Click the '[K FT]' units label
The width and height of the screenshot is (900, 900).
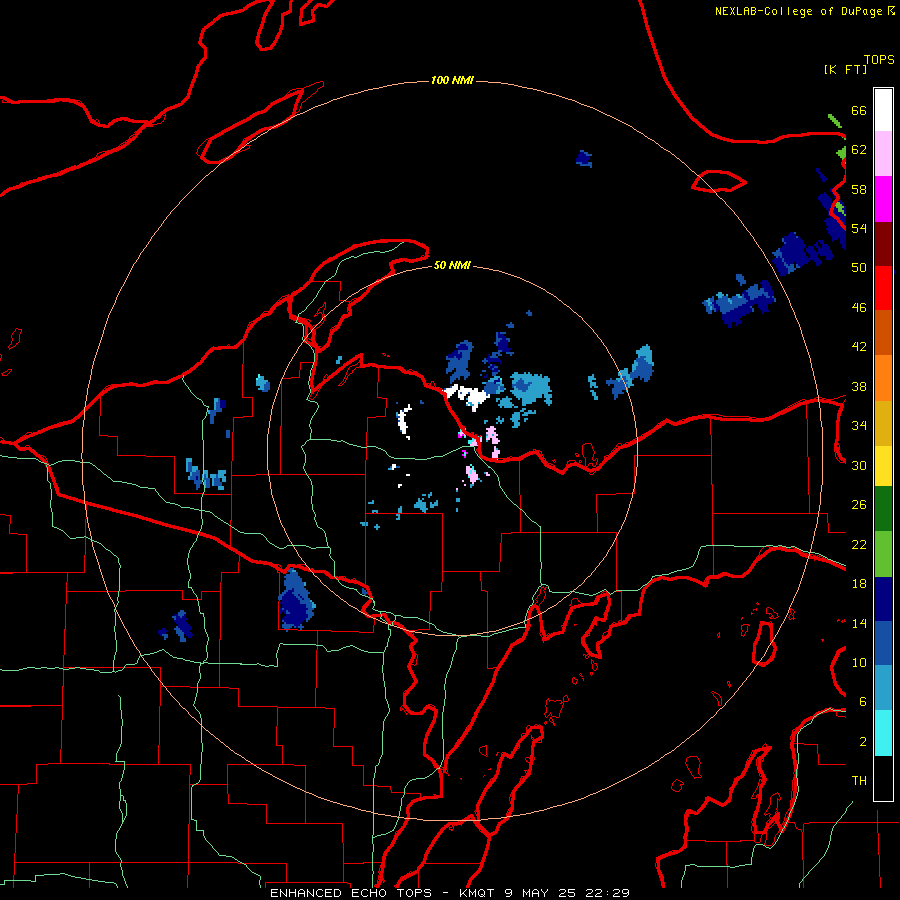click(845, 69)
